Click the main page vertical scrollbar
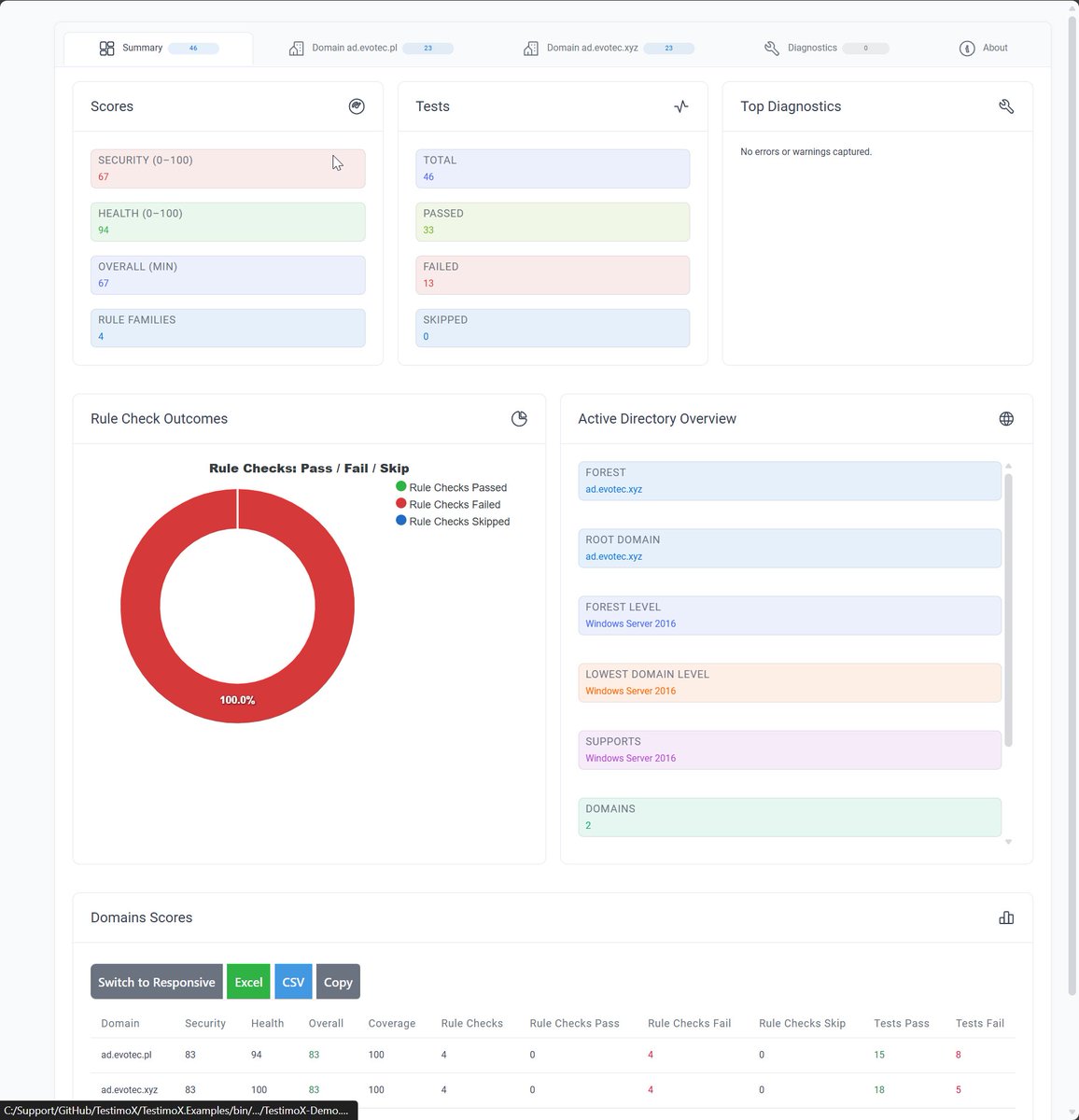Screen dimensions: 1079x1120 1072,504
